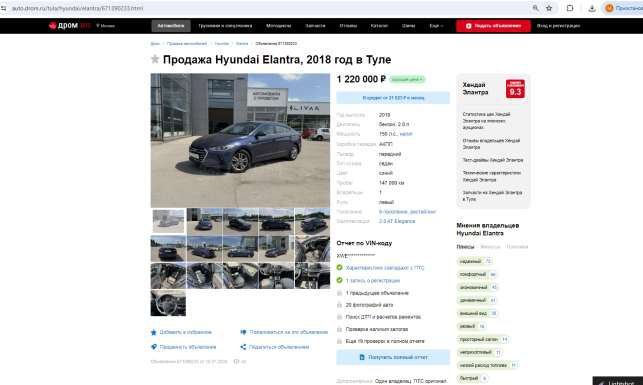Screen dimensions: 643x385
Task: Open the browser downloads icon
Action: point(592,8)
